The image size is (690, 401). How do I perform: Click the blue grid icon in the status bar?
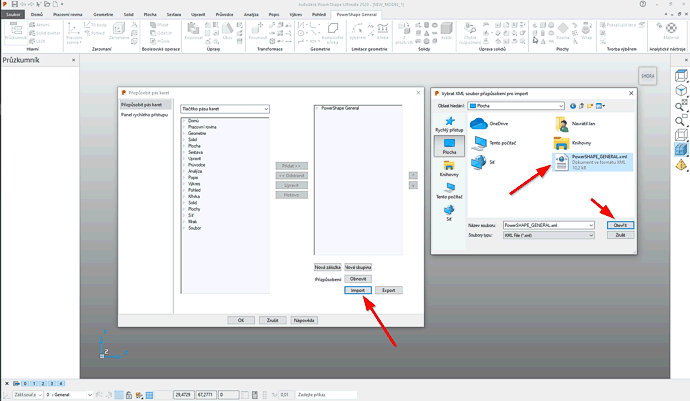click(150, 395)
